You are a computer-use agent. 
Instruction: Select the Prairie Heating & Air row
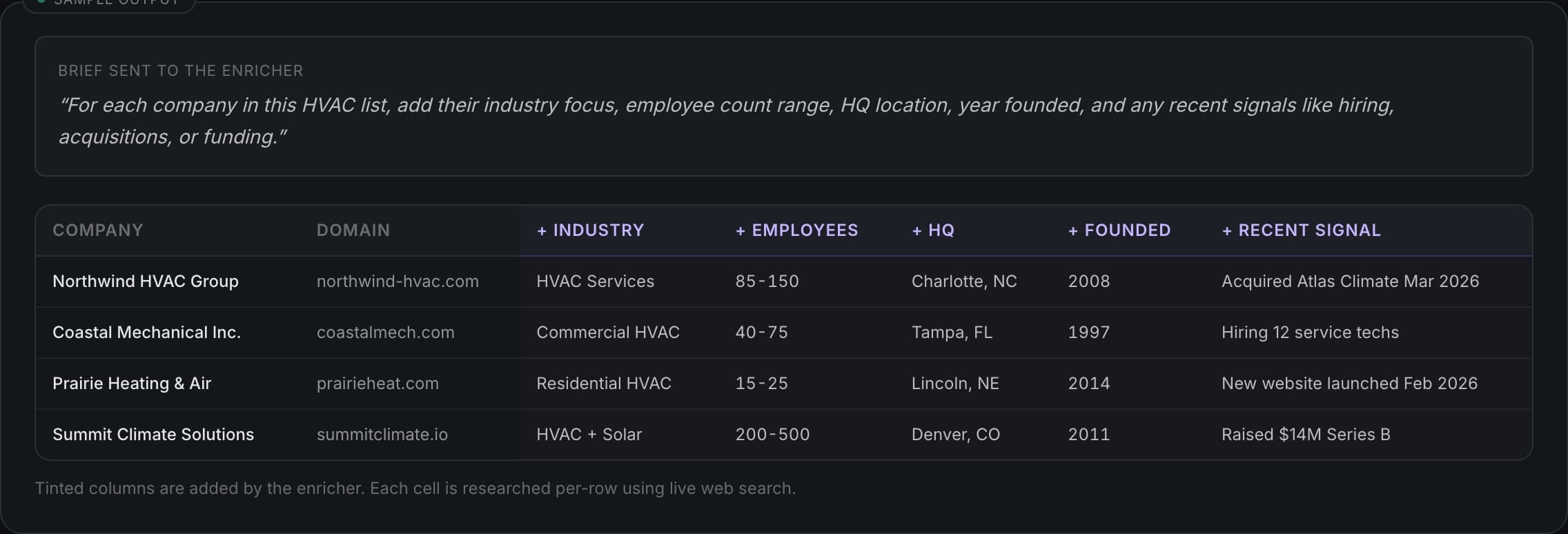(784, 384)
